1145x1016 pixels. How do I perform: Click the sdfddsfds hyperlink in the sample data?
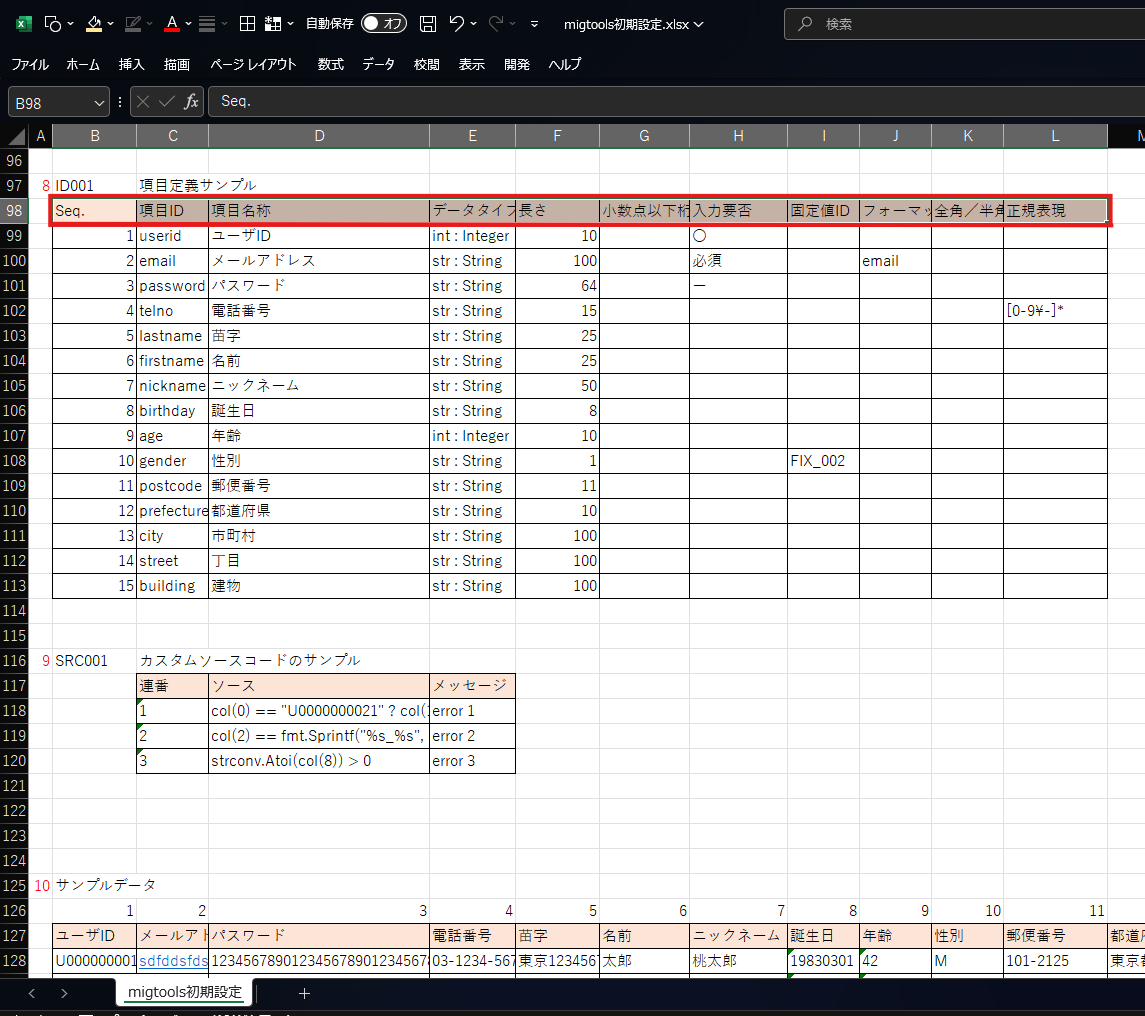tap(172, 960)
